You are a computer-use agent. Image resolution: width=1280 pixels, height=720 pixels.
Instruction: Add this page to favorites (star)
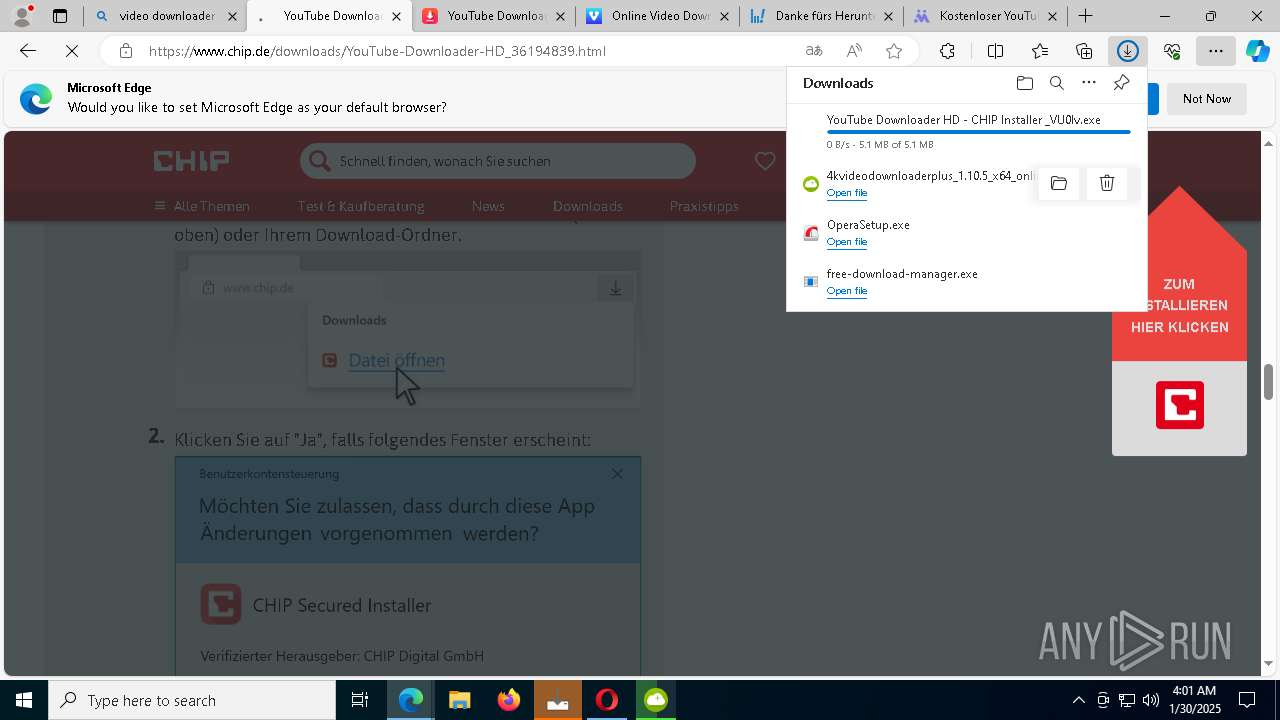click(x=894, y=51)
